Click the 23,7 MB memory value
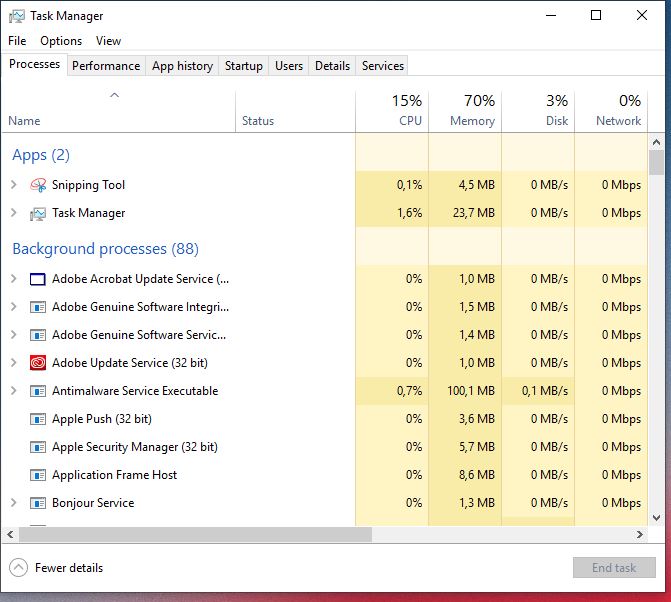The width and height of the screenshot is (671, 602). coord(474,213)
